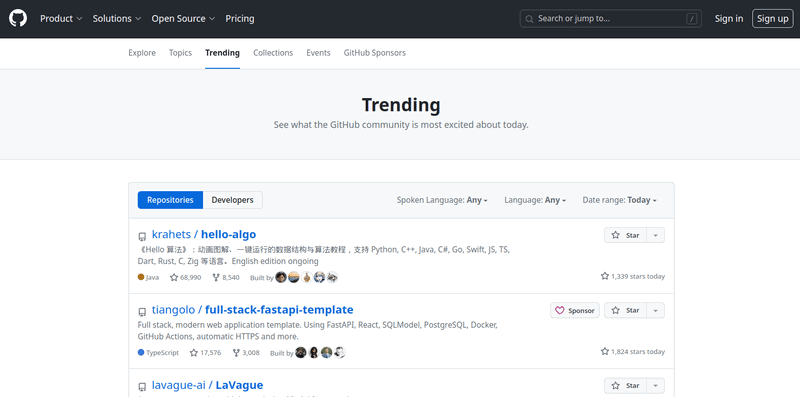Click the TypeScript language color dot

click(x=141, y=352)
